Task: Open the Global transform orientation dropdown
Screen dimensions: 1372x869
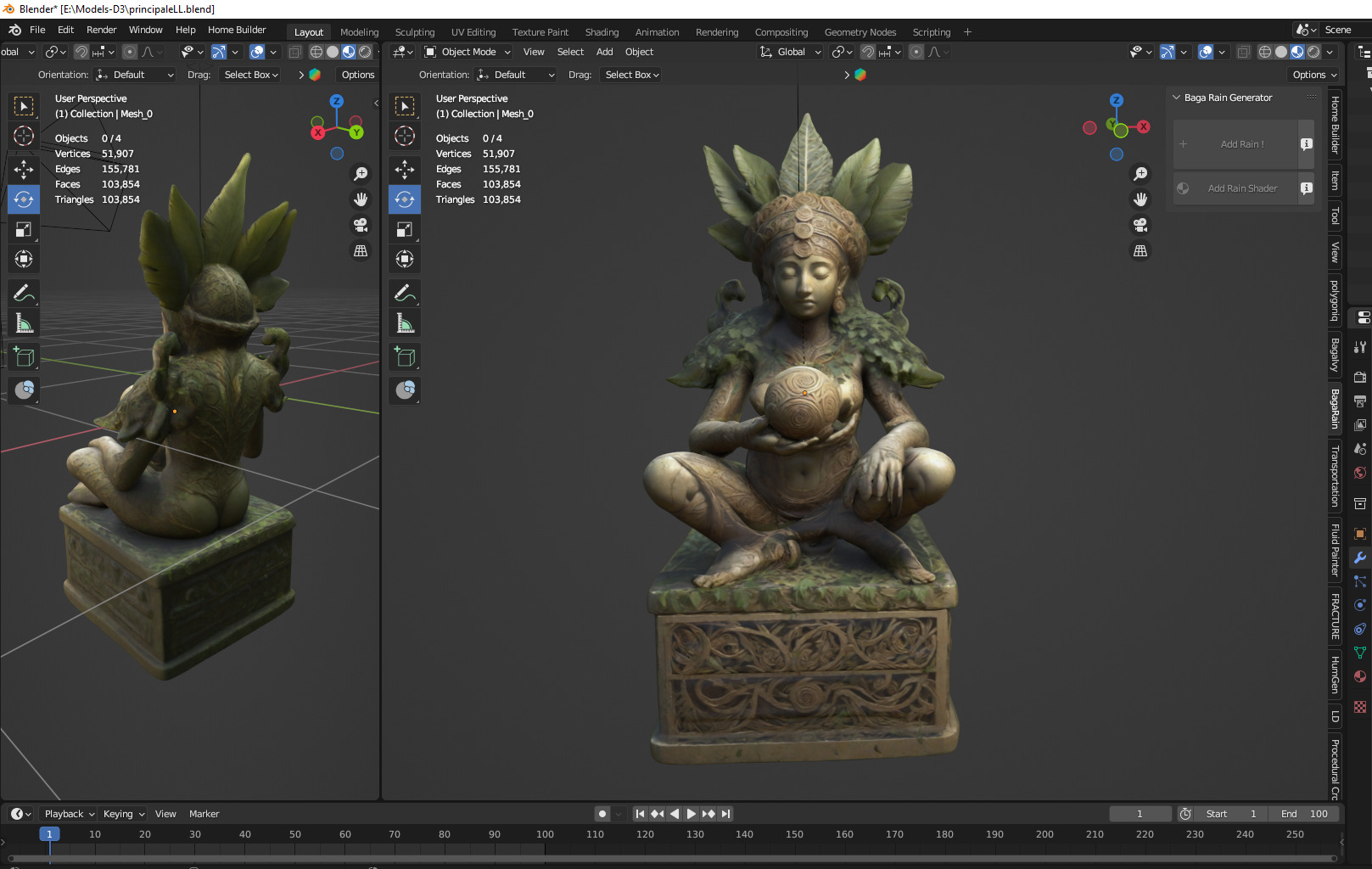Action: coord(790,52)
